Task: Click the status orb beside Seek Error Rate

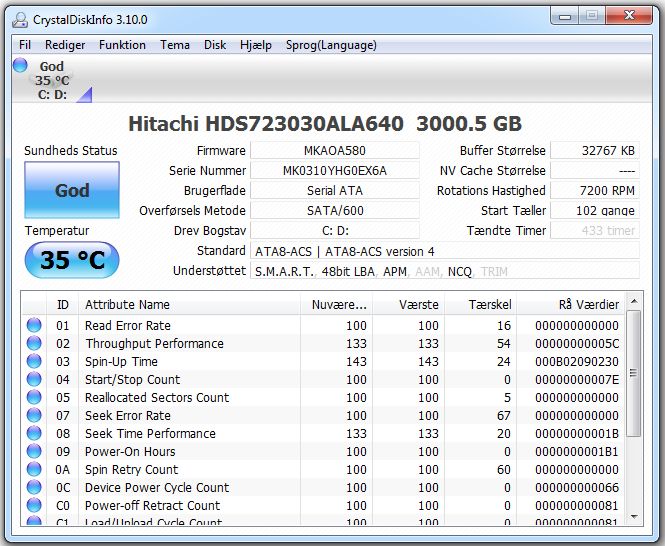Action: pyautogui.click(x=34, y=416)
